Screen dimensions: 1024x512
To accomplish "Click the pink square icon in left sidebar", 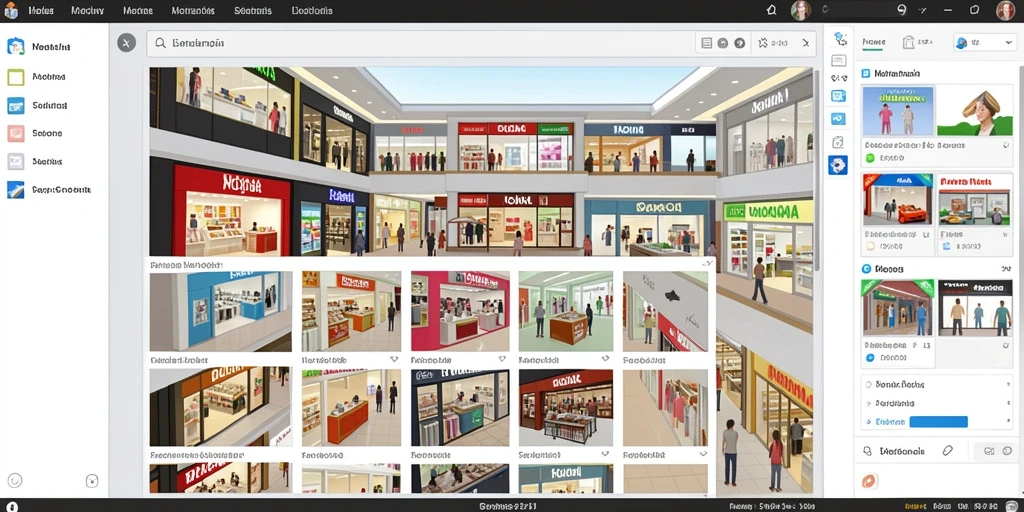I will pos(16,133).
